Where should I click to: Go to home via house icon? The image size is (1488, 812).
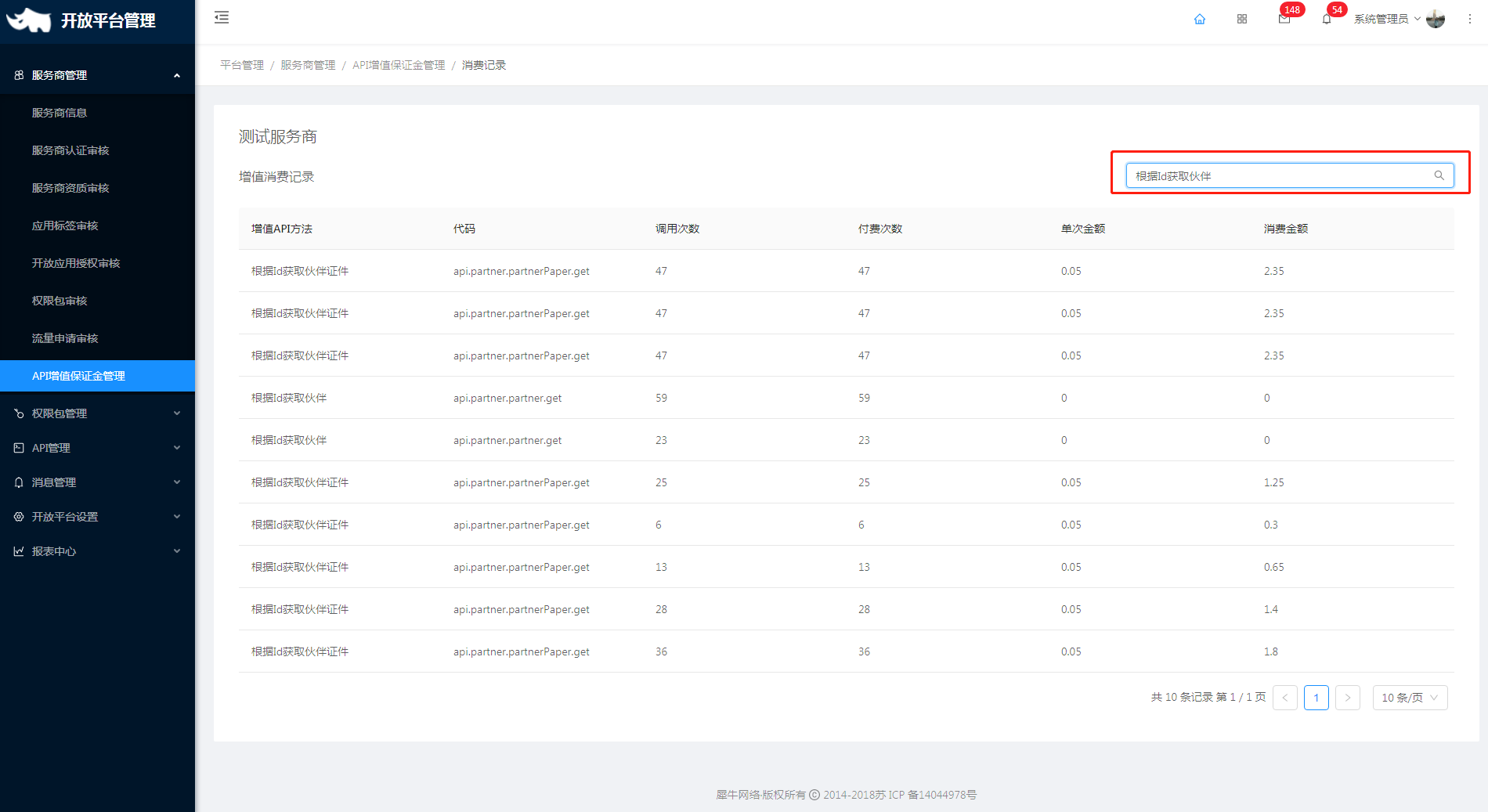click(x=1200, y=19)
